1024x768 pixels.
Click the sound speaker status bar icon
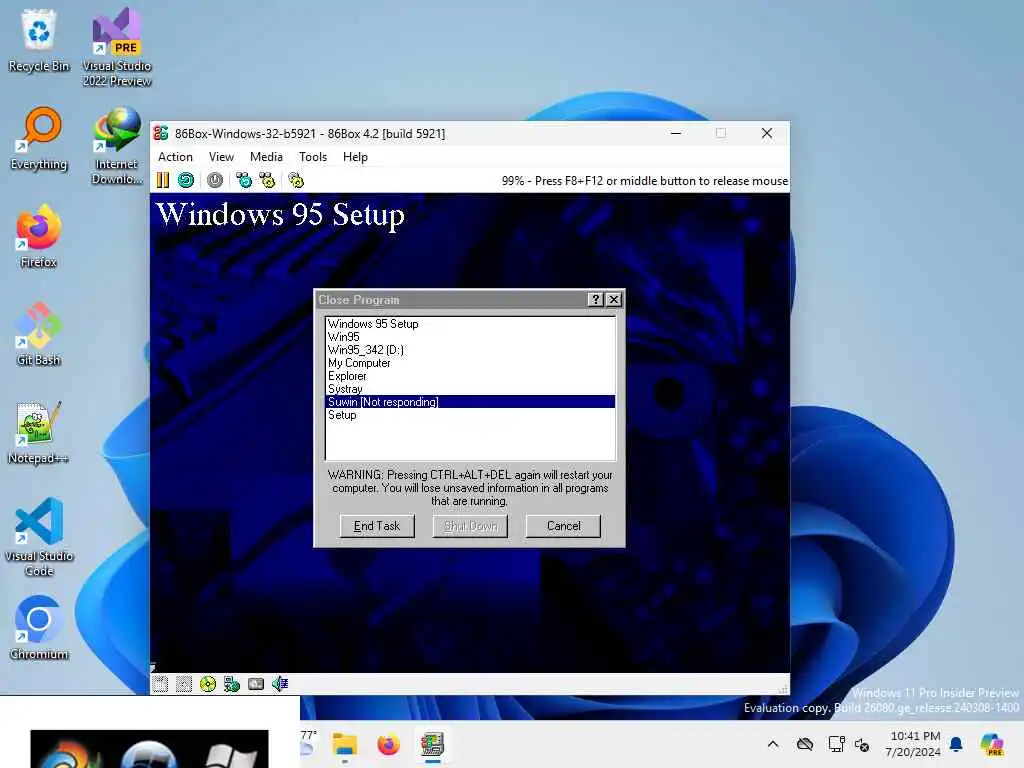pyautogui.click(x=280, y=684)
